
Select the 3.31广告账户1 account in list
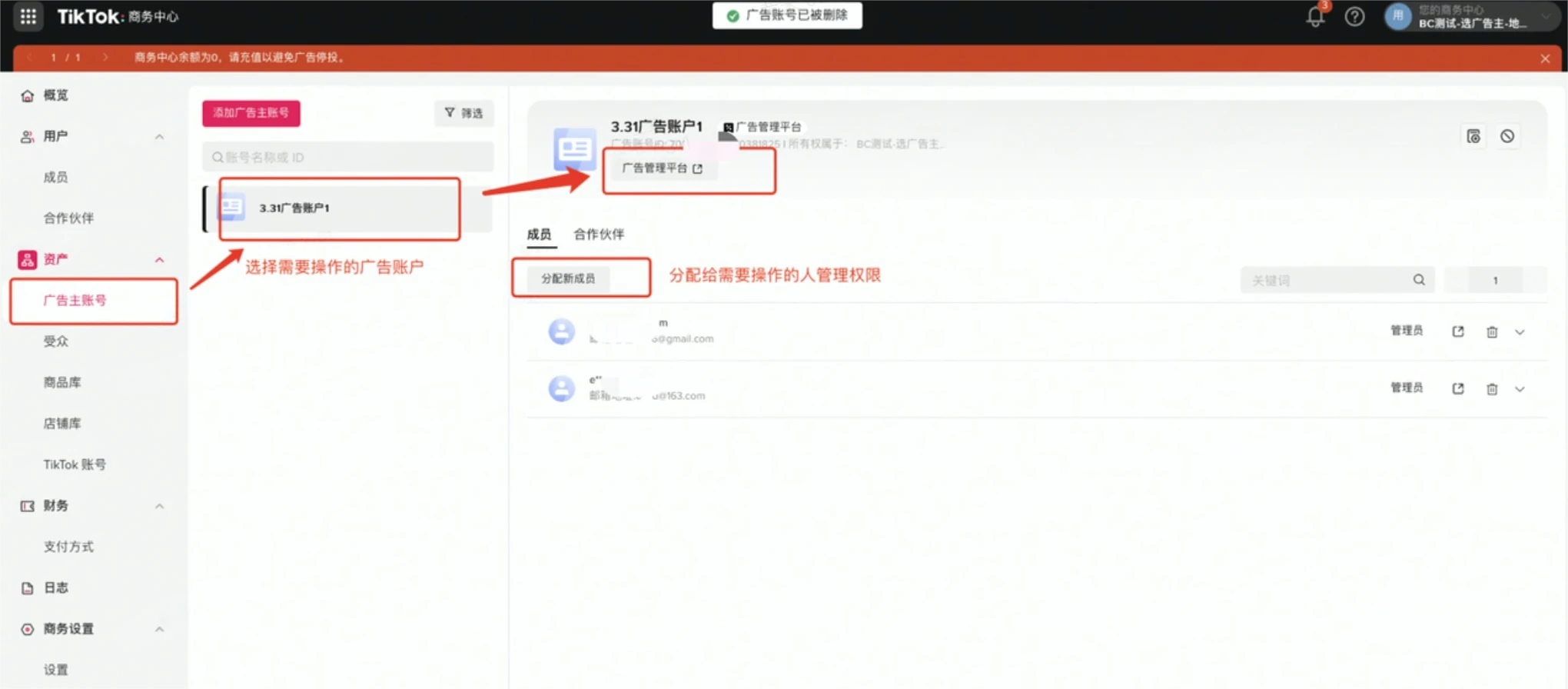[338, 208]
